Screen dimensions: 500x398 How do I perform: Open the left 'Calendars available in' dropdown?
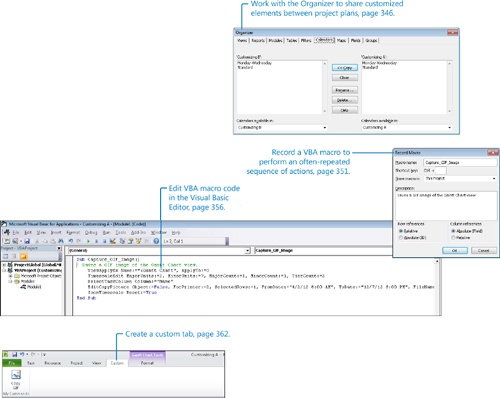coord(325,128)
